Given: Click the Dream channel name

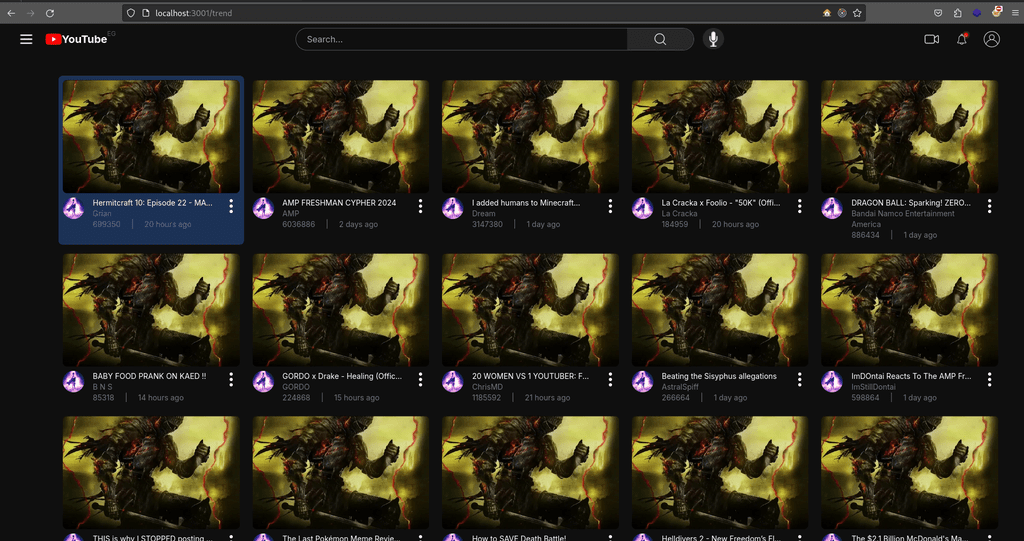Looking at the screenshot, I should 484,214.
